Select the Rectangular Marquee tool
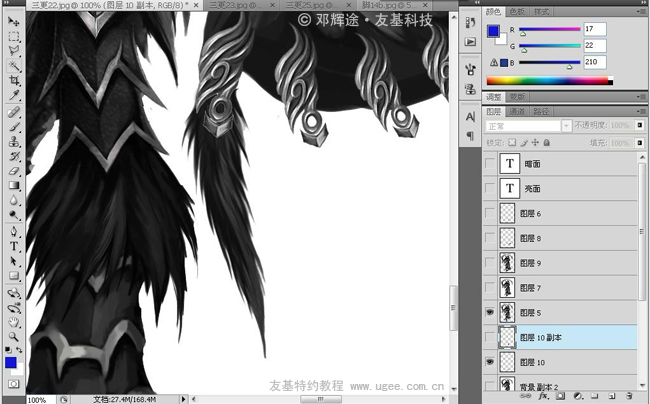 [x=14, y=36]
